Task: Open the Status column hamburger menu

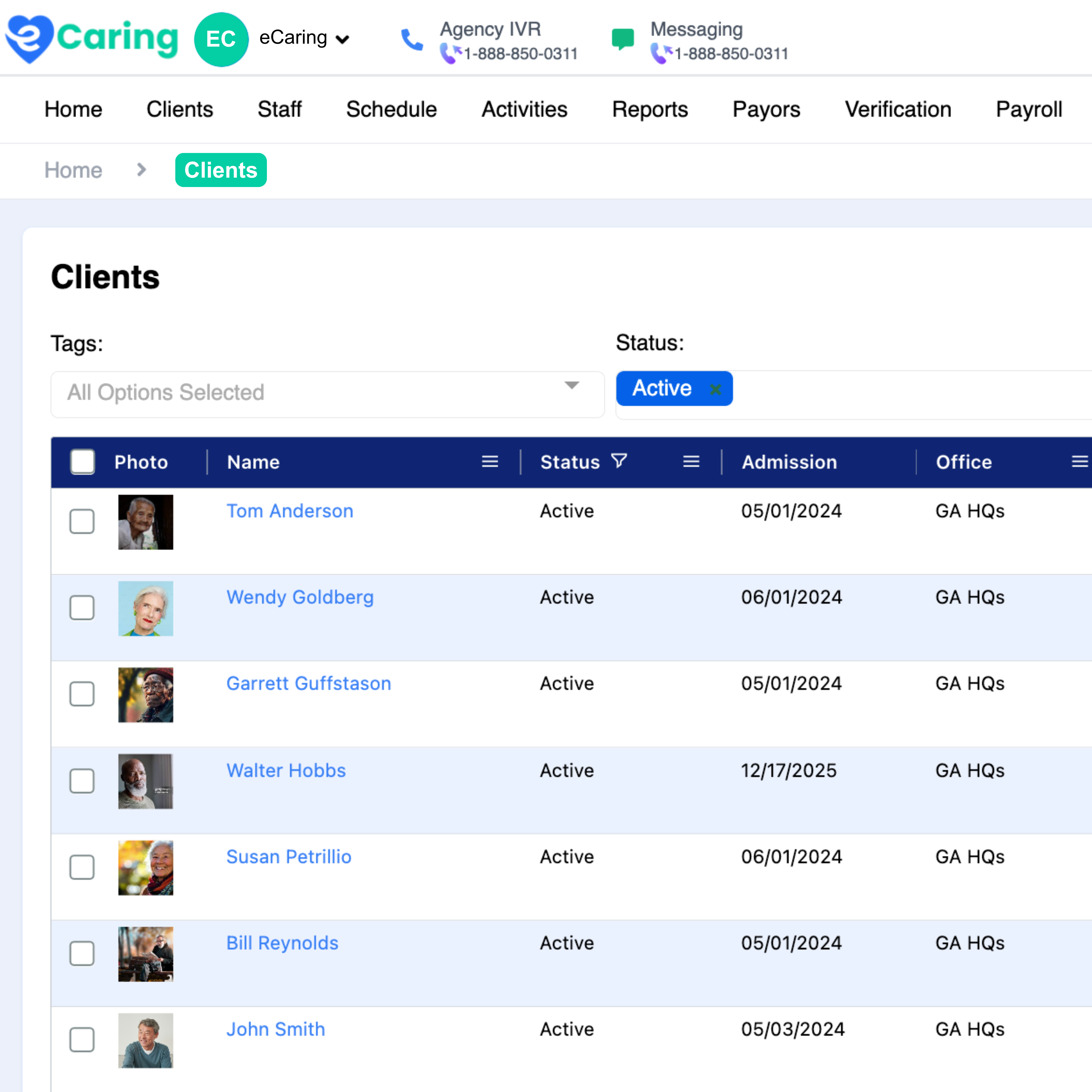Action: 691,462
